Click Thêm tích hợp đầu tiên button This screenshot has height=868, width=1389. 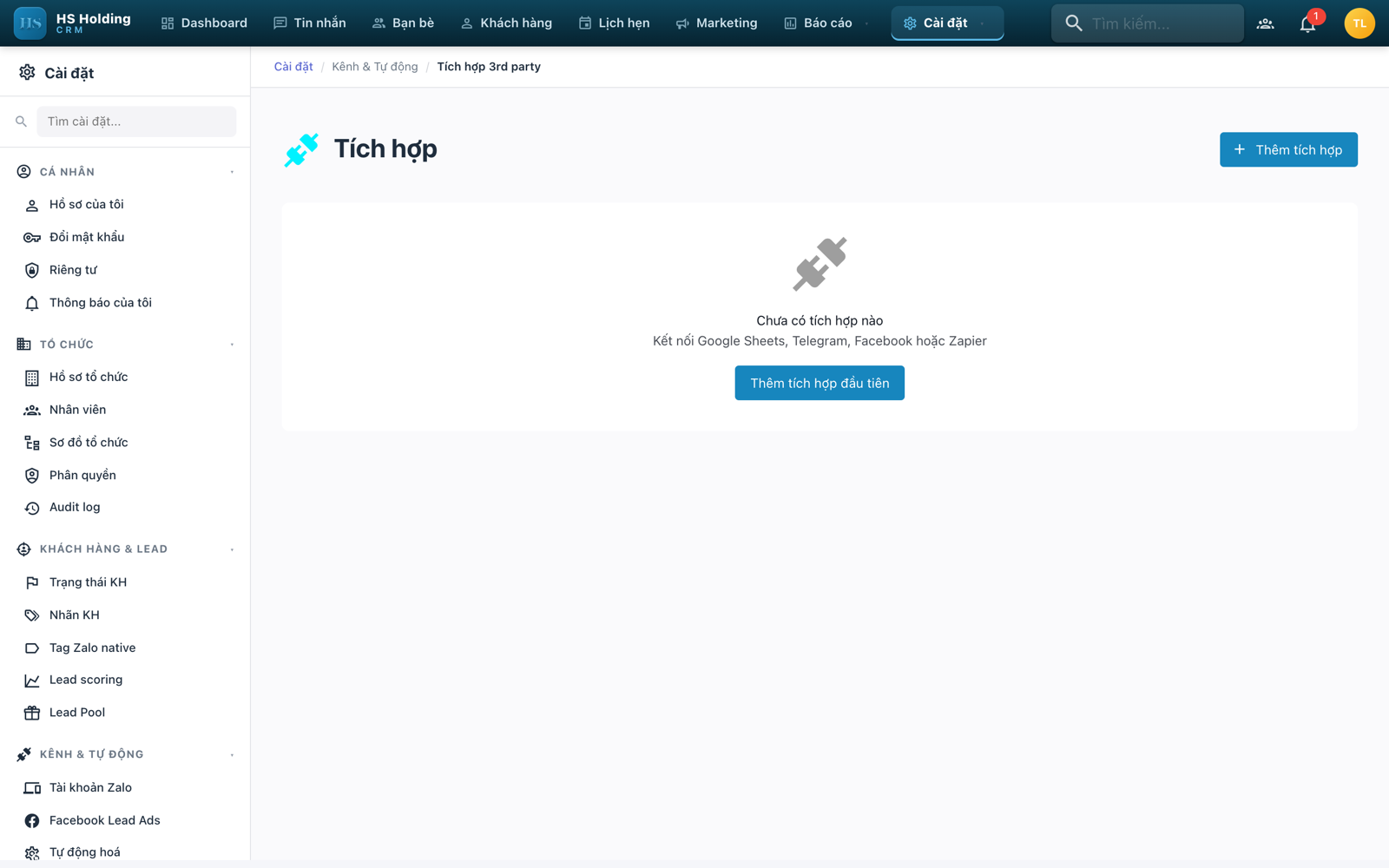click(820, 383)
